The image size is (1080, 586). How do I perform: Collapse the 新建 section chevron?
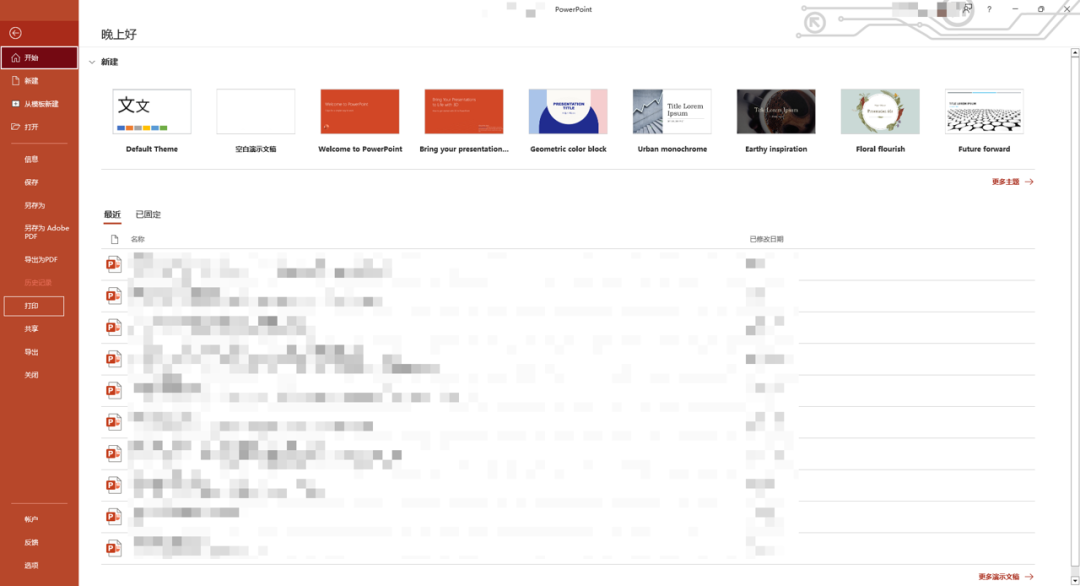[92, 62]
